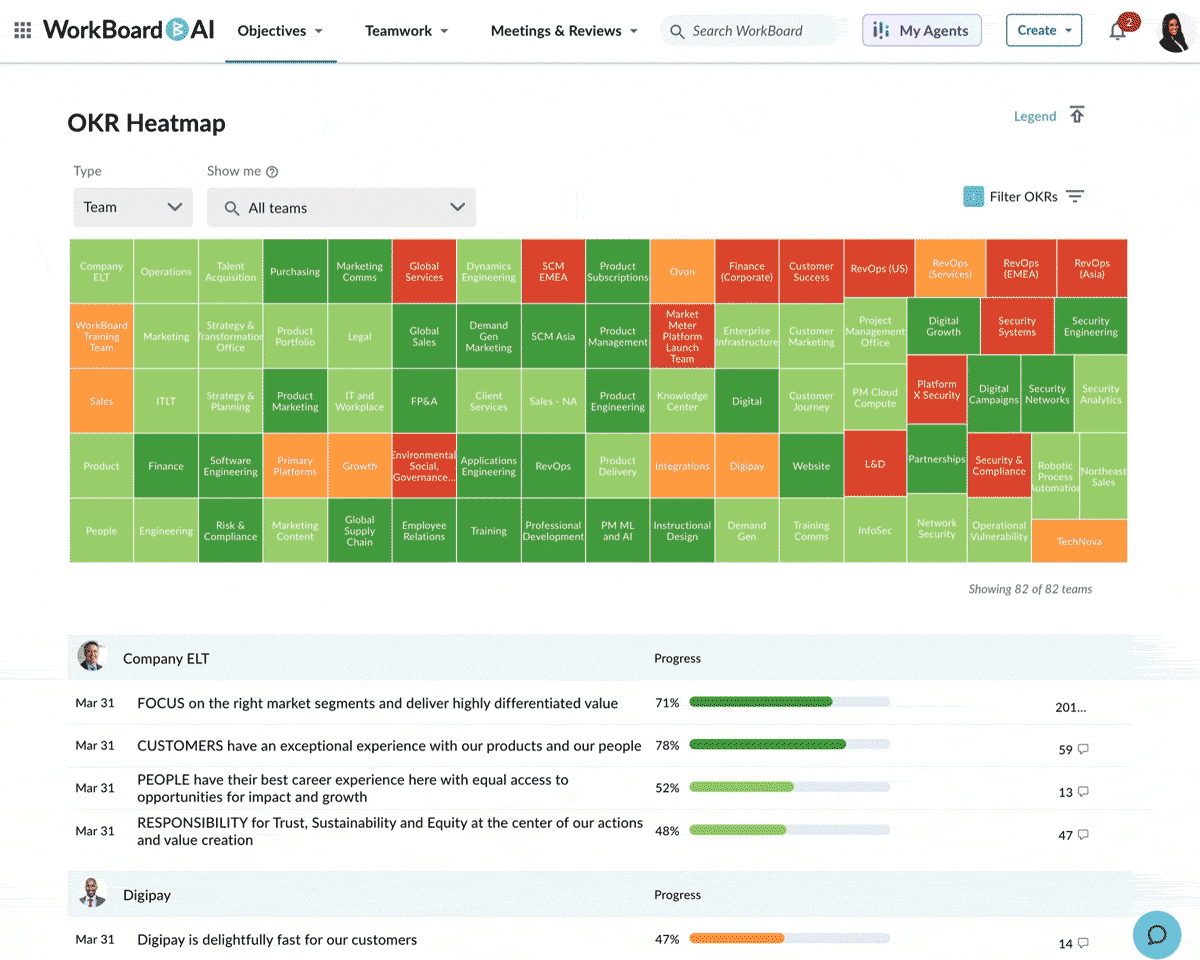Select the PM ML and AI tile
Screen dimensions: 1200x960
pyautogui.click(x=617, y=531)
